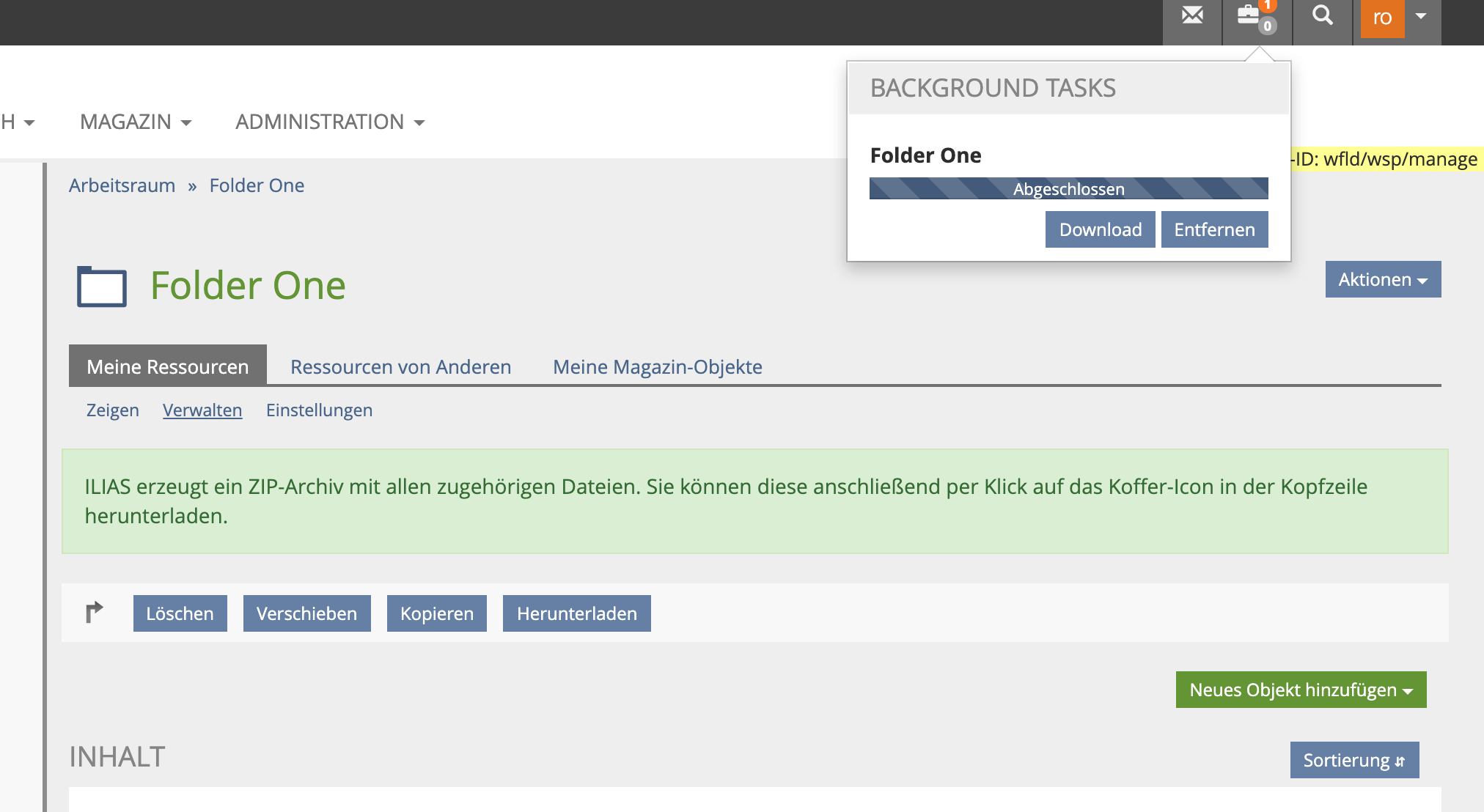Open the ADMINISTRATION menu

click(329, 122)
